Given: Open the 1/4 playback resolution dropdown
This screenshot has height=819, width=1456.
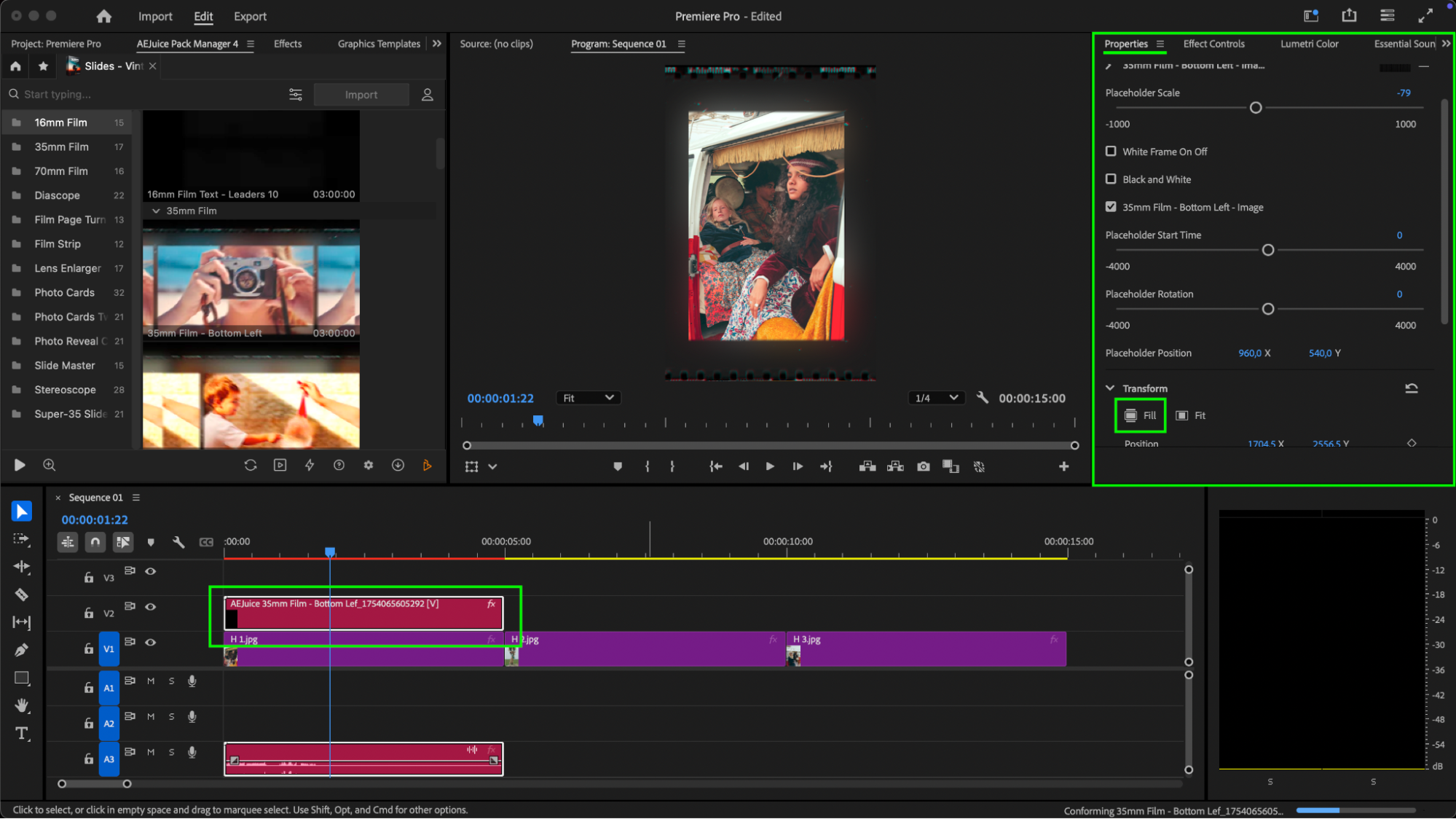Looking at the screenshot, I should click(x=937, y=398).
